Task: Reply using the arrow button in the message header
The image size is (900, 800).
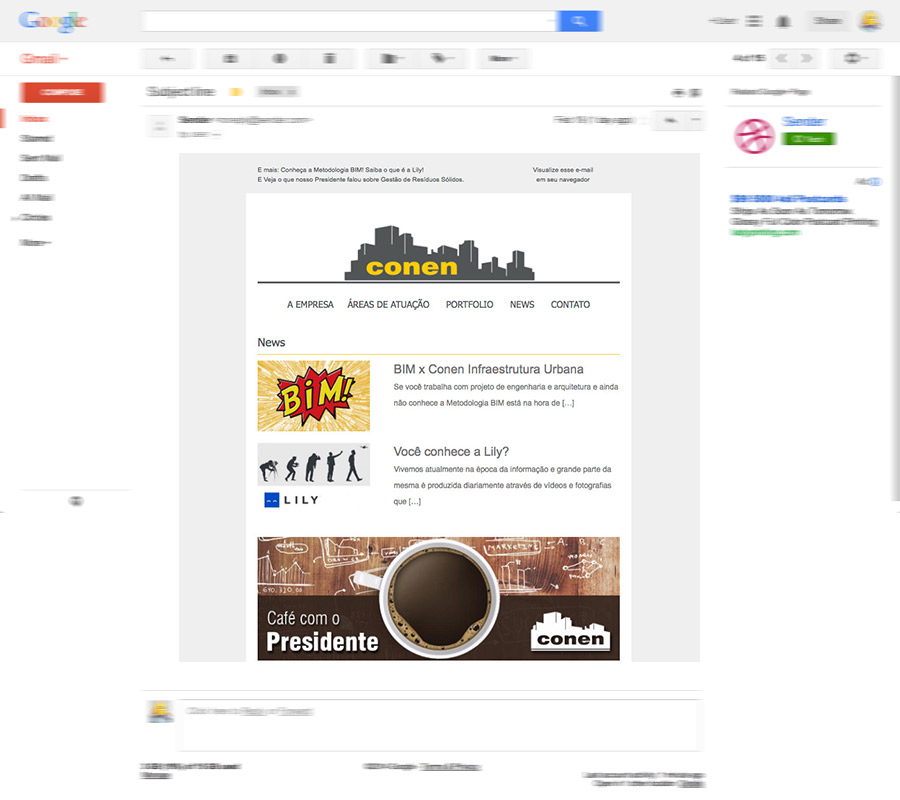Action: (669, 120)
